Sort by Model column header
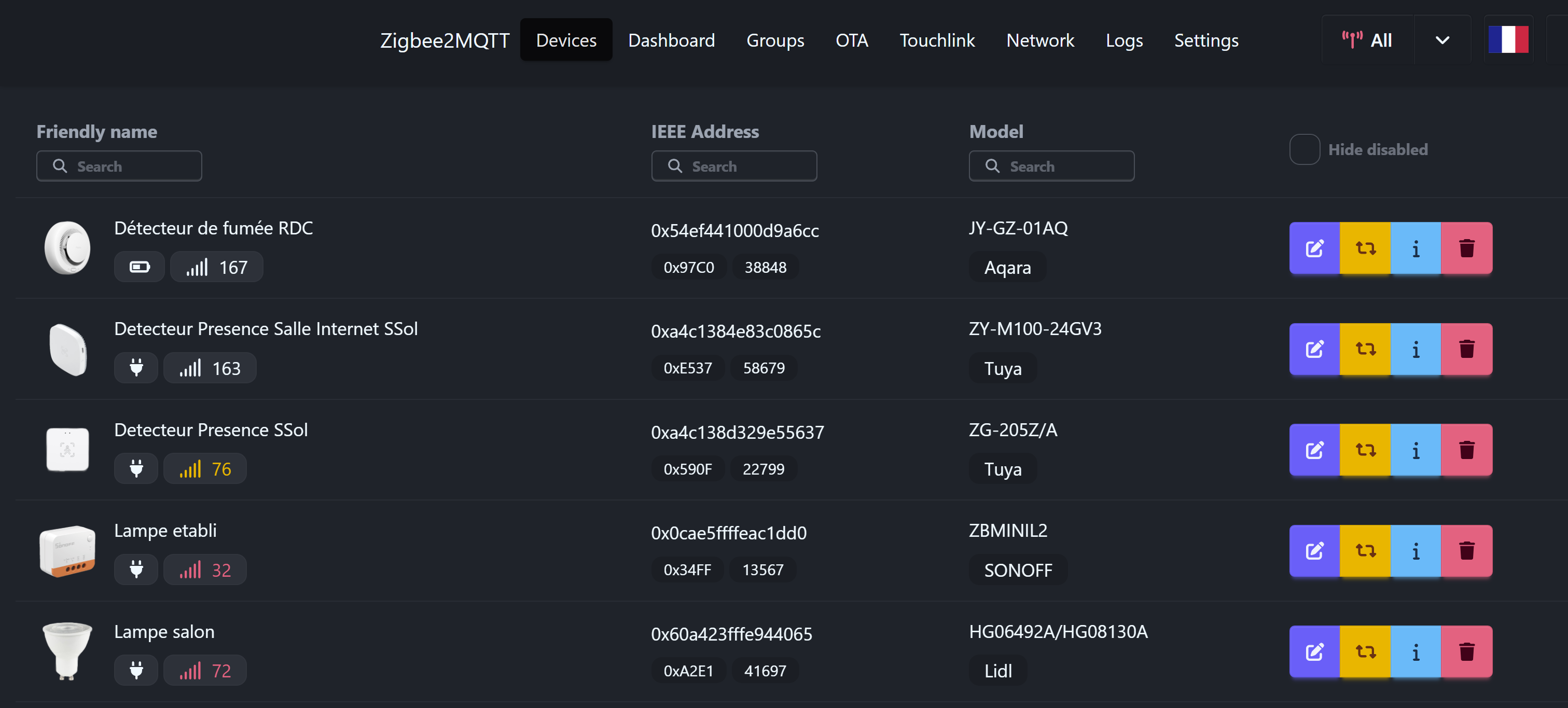The height and width of the screenshot is (708, 1568). pos(996,132)
